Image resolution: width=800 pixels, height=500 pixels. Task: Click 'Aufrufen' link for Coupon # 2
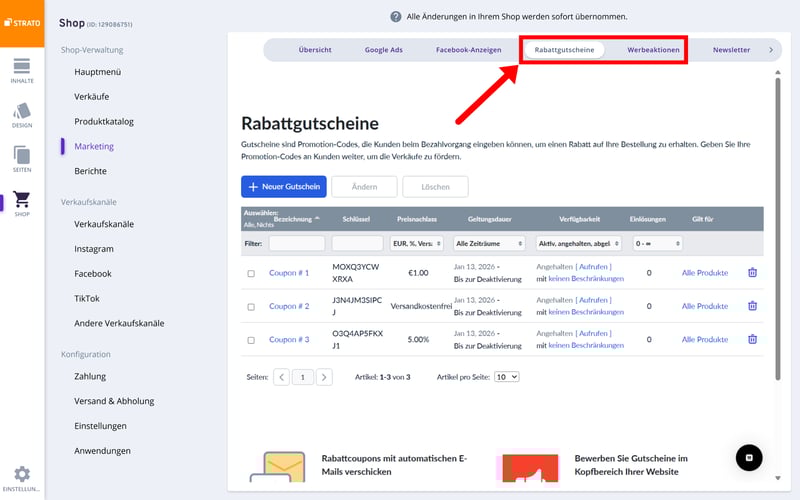594,300
